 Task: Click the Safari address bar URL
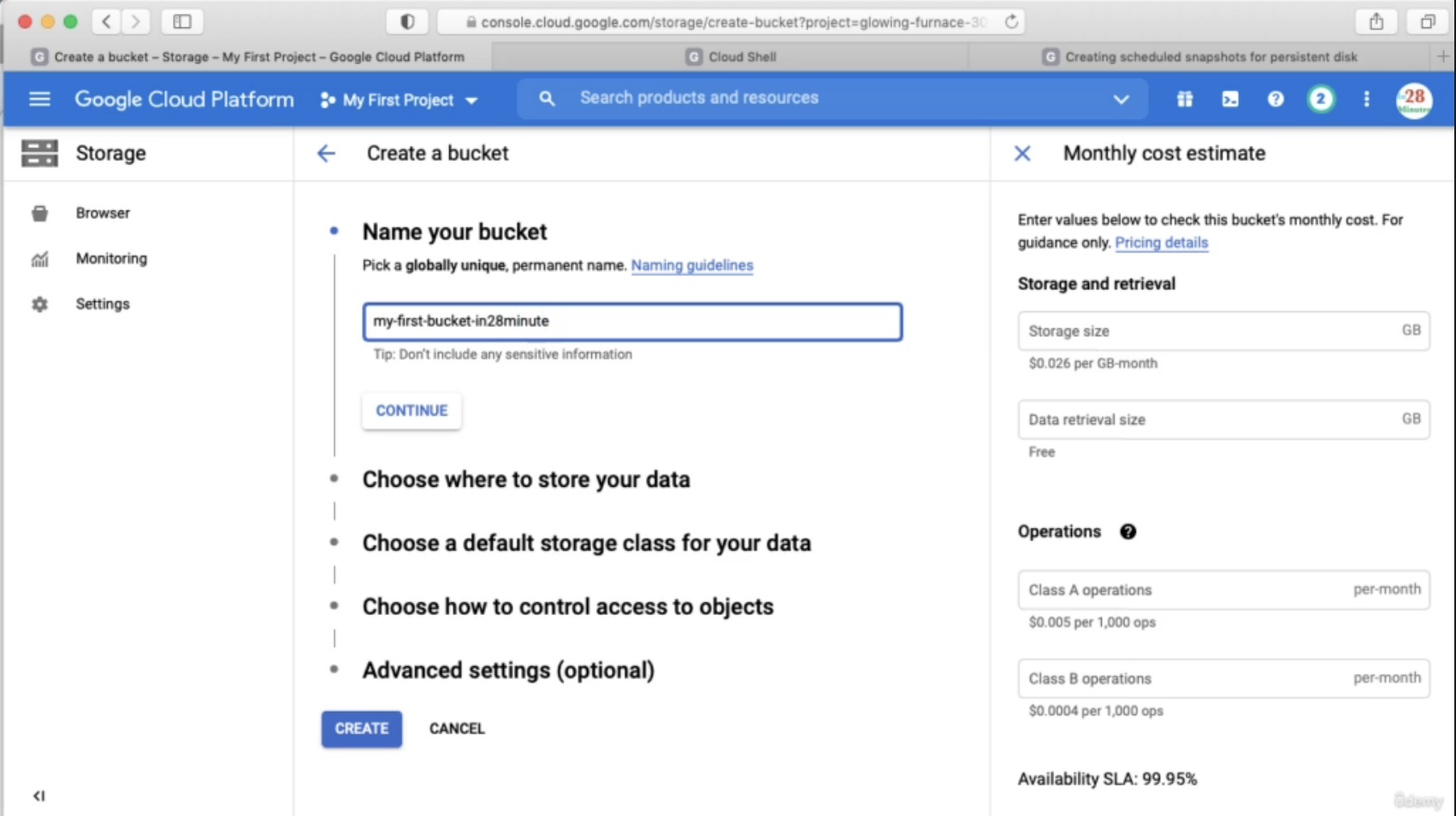(733, 22)
